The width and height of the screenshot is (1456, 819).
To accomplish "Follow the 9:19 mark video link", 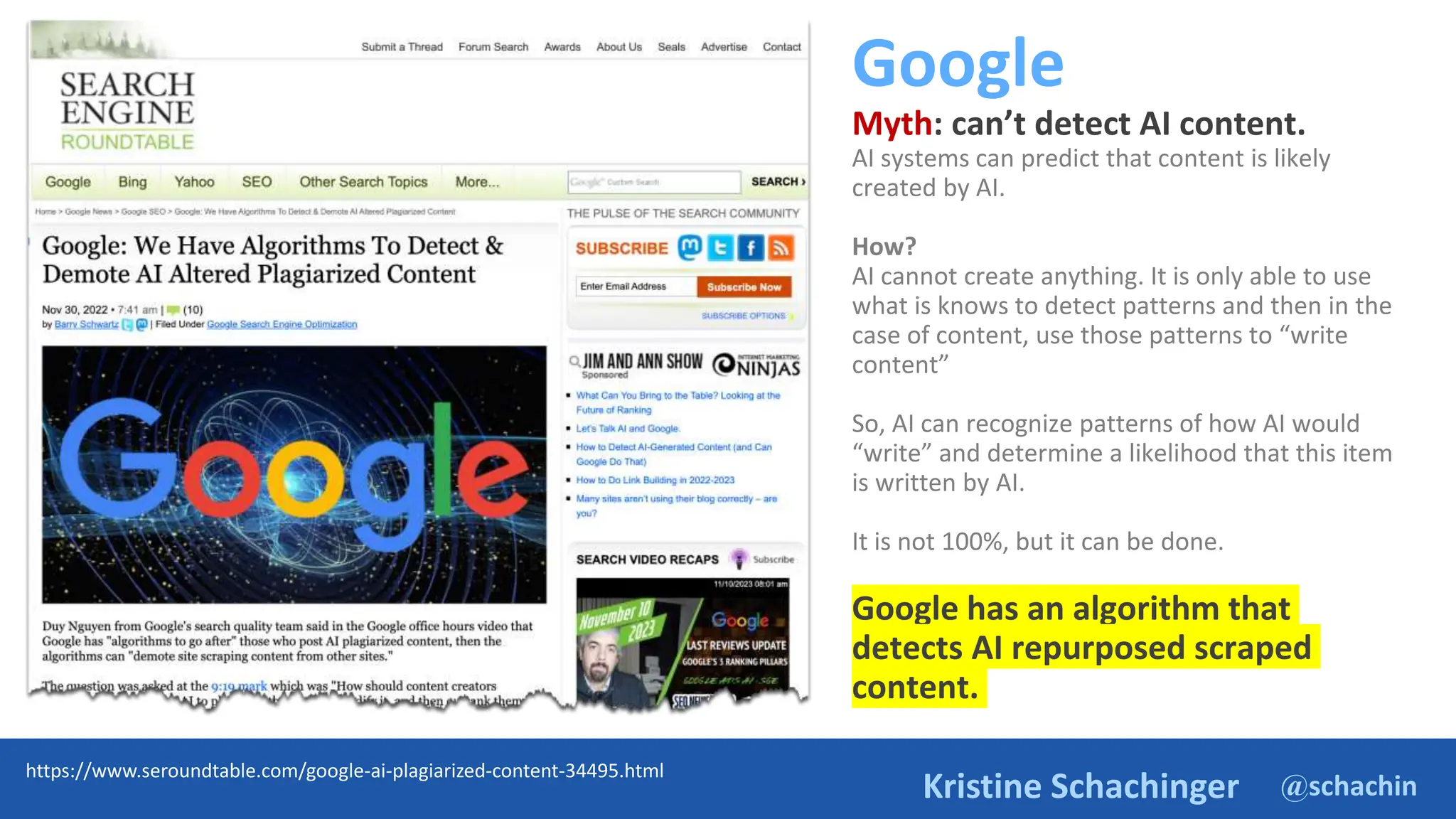I will (x=239, y=686).
